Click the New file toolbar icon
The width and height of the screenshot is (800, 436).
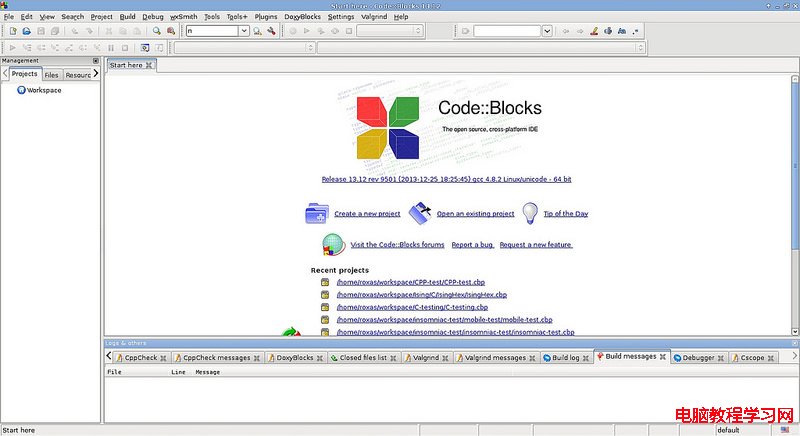pos(13,31)
